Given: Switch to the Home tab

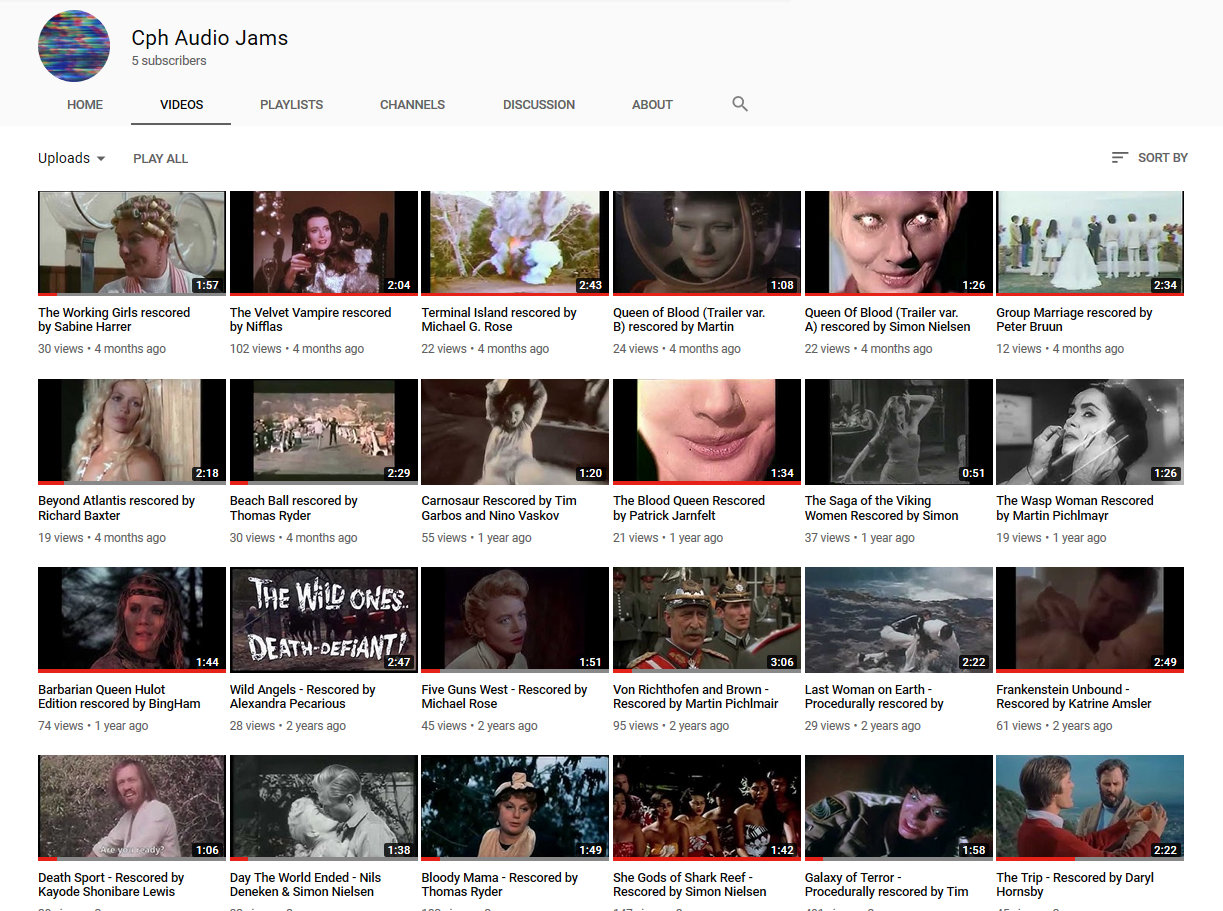Looking at the screenshot, I should tap(85, 104).
